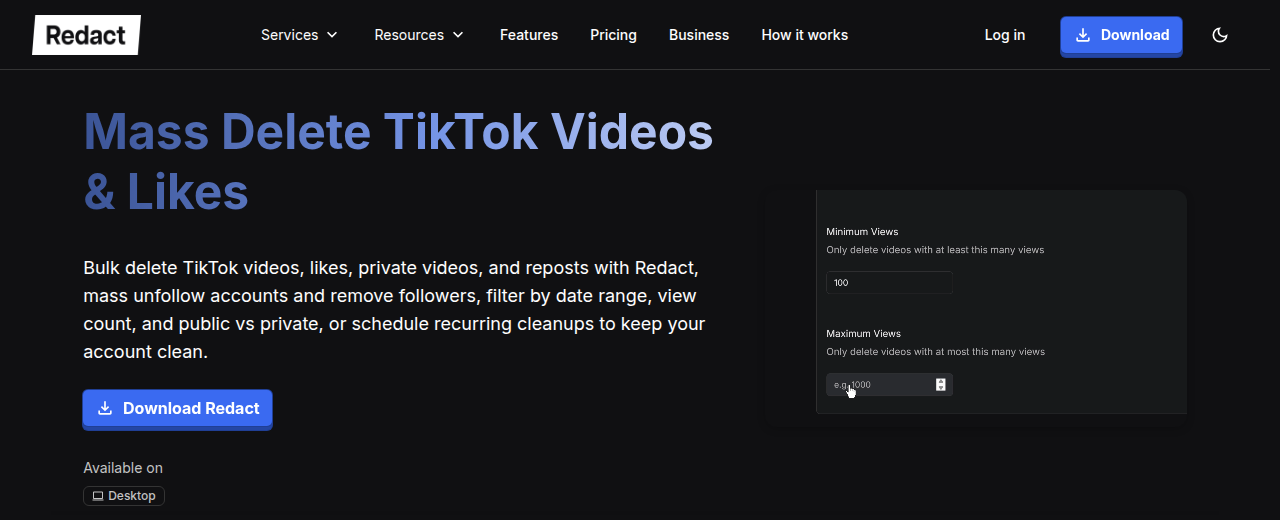Viewport: 1280px width, 520px height.
Task: Click the 'Available on' label
Action: [x=123, y=468]
